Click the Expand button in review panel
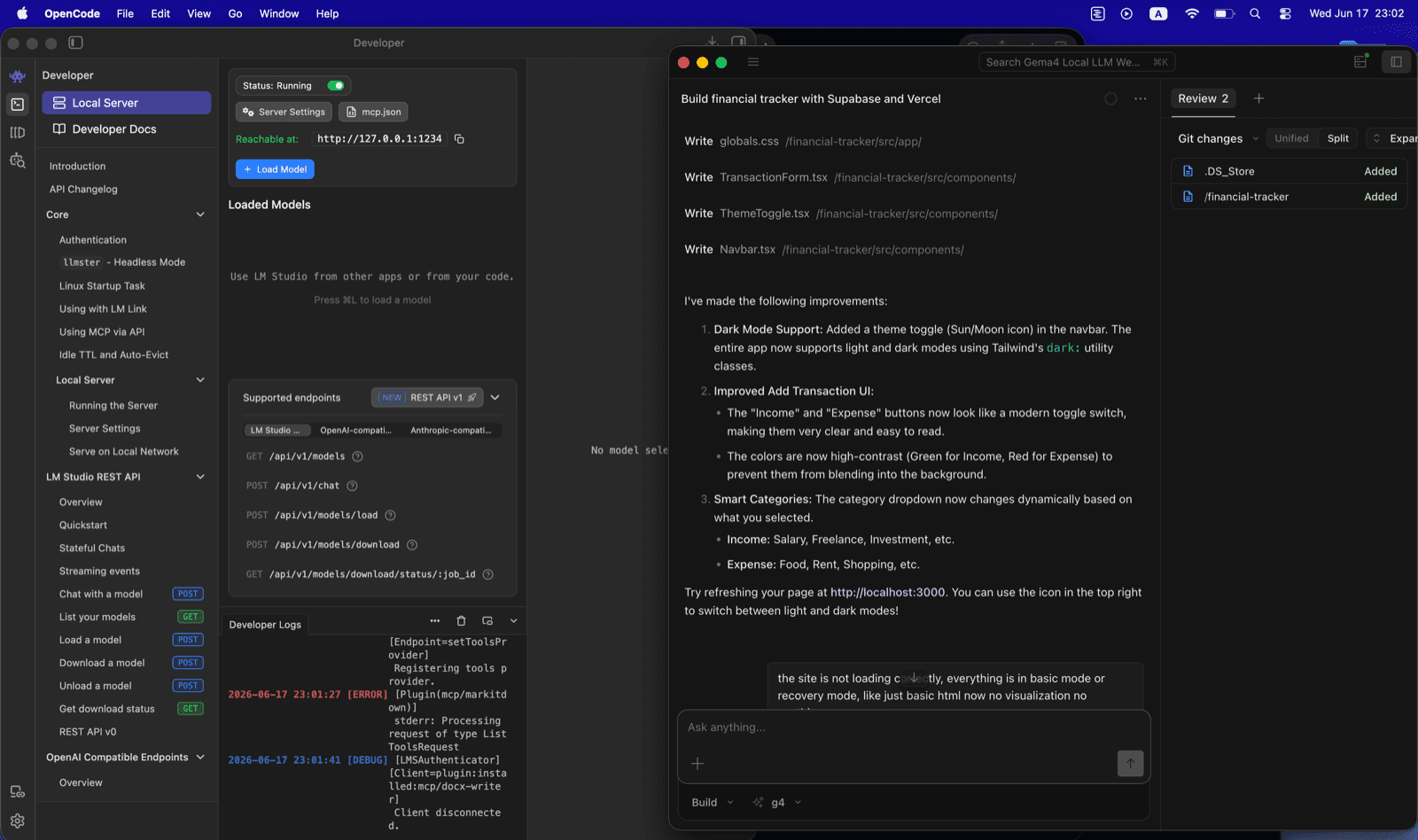 click(1393, 138)
